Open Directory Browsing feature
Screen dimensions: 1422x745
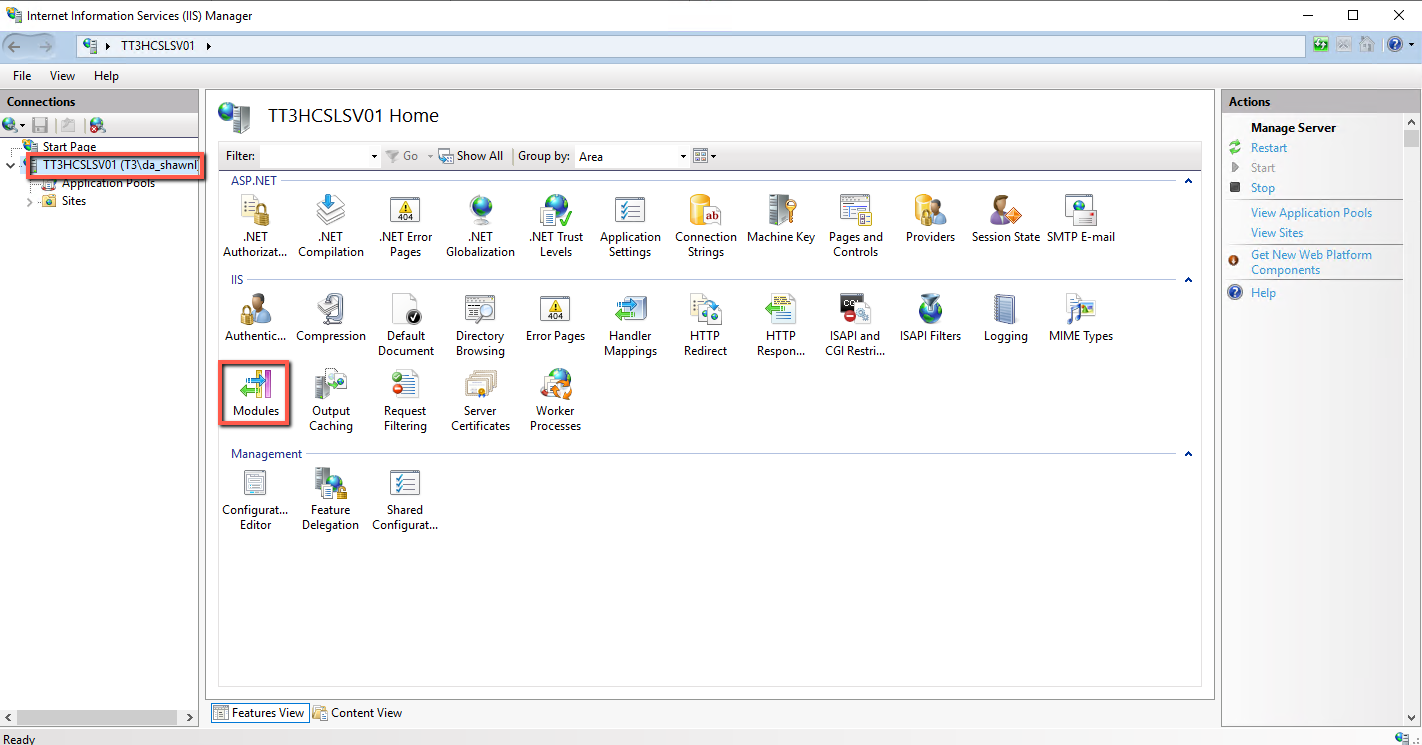pyautogui.click(x=480, y=324)
